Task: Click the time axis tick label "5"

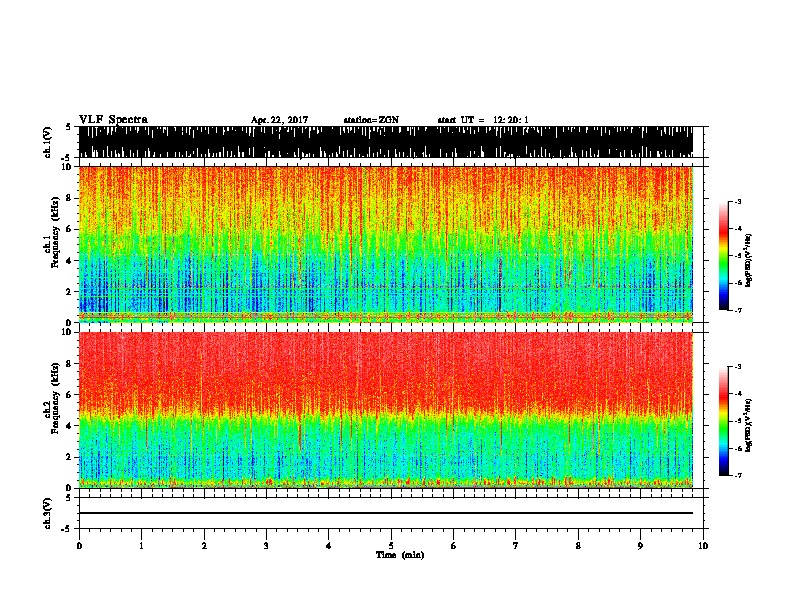Action: [391, 546]
